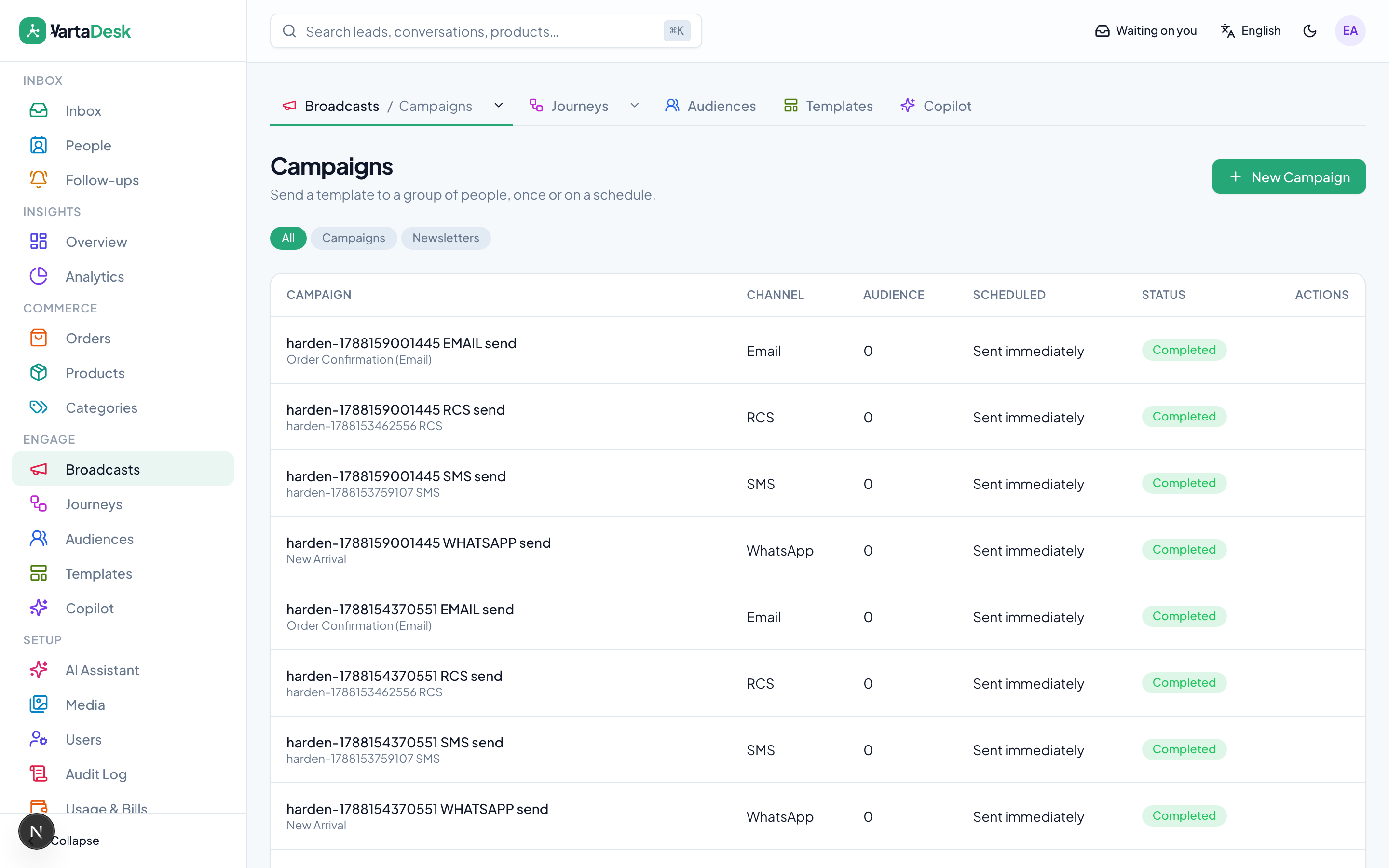Open Analytics in the sidebar
The height and width of the screenshot is (868, 1389).
[x=123, y=277]
